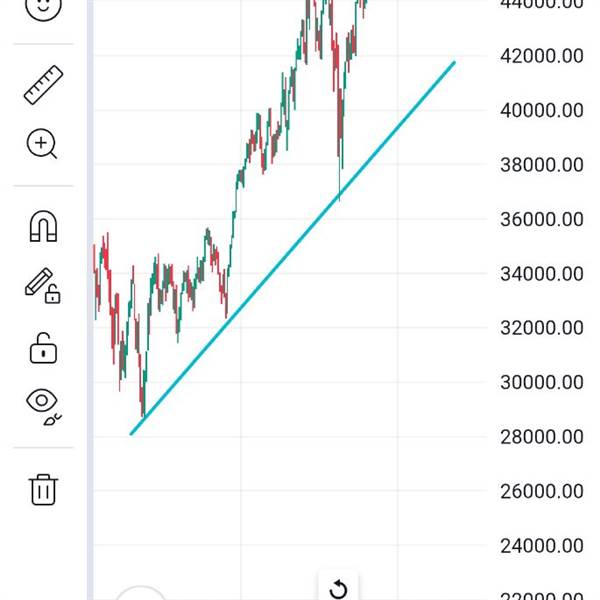Click the 30000.00 price axis label
The image size is (600, 600).
(541, 382)
